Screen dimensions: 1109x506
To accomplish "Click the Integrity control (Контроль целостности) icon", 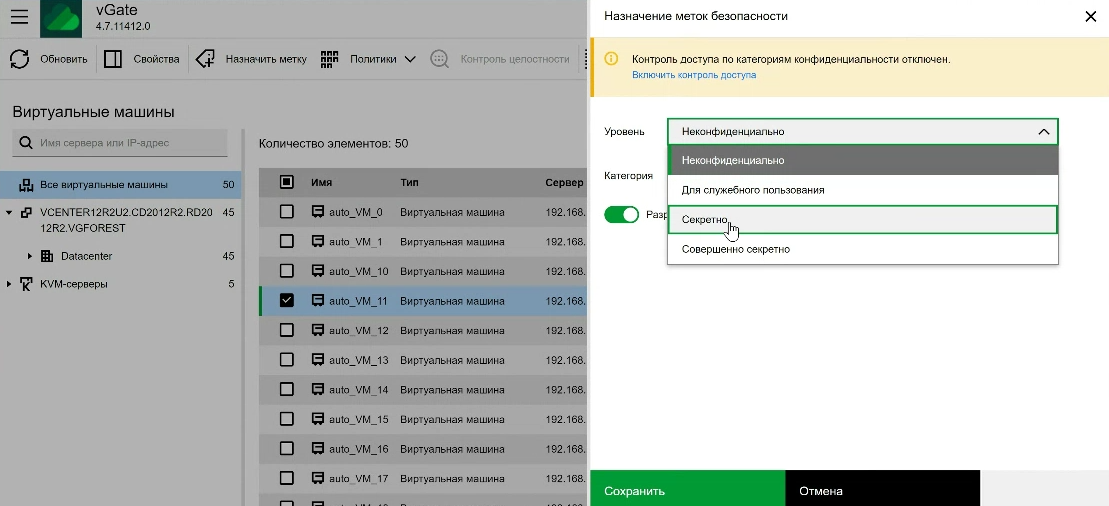I will point(440,59).
